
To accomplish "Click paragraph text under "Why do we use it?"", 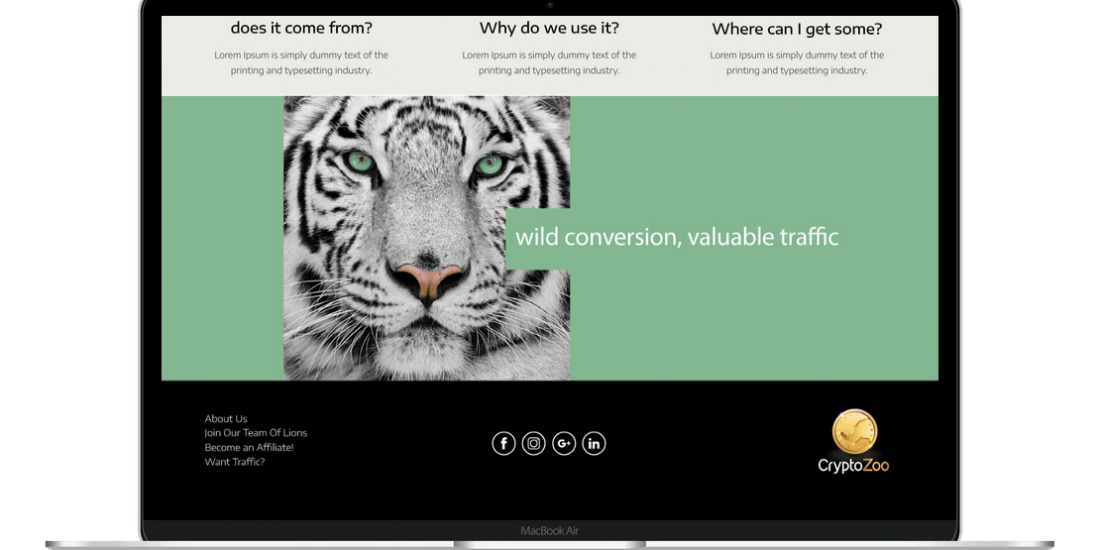I will pos(549,63).
